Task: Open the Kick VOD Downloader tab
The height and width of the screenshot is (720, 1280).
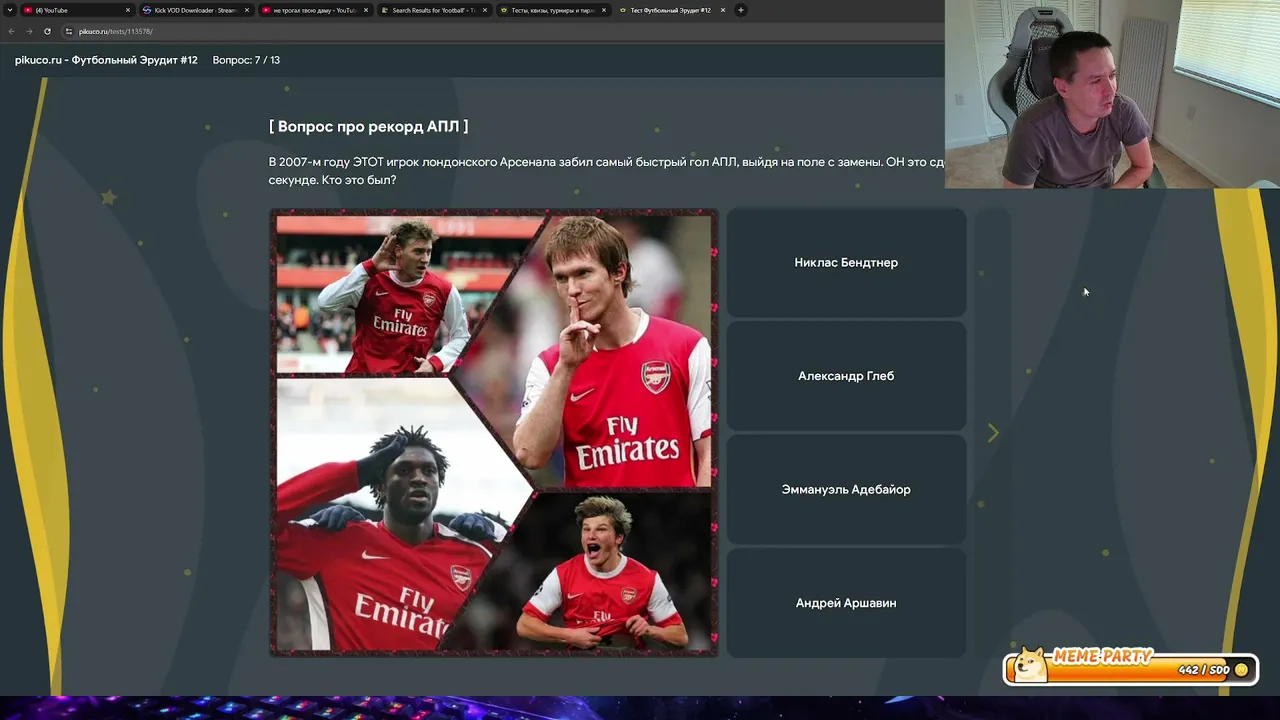Action: [x=195, y=10]
